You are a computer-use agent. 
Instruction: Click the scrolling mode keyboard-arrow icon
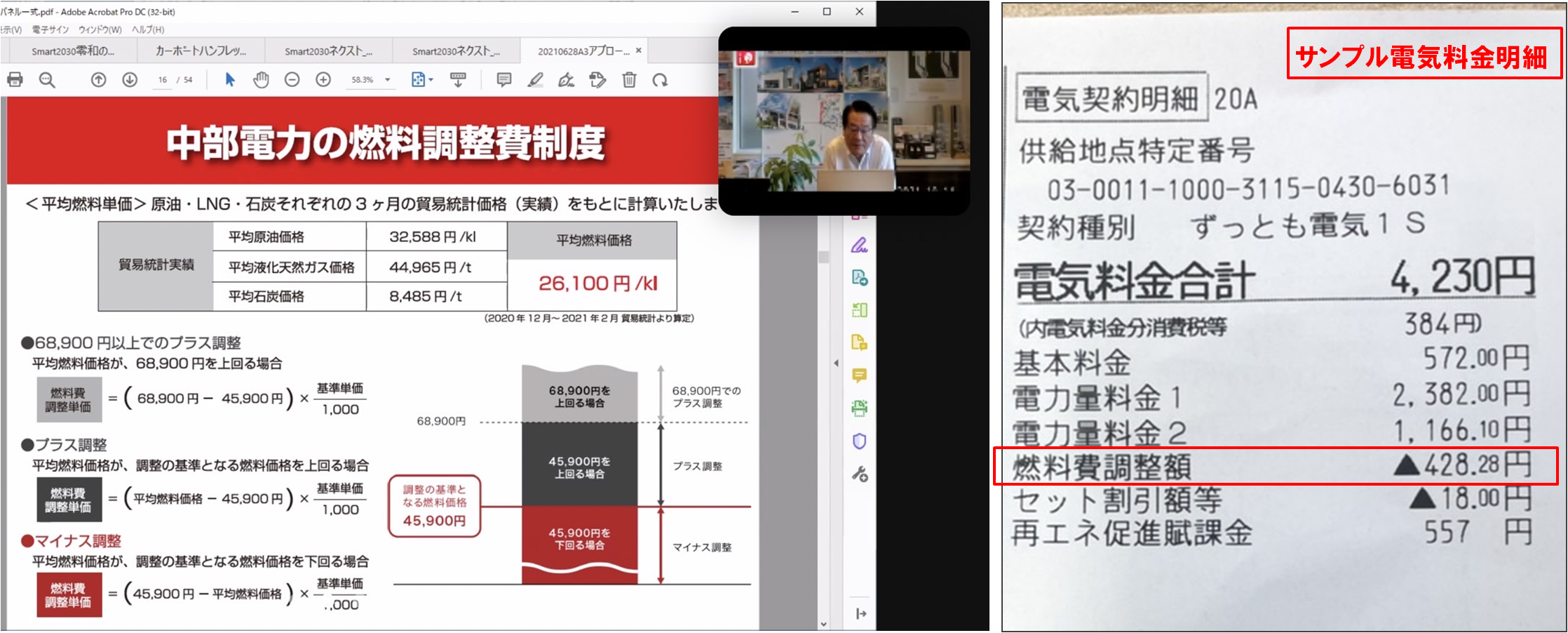tap(458, 80)
